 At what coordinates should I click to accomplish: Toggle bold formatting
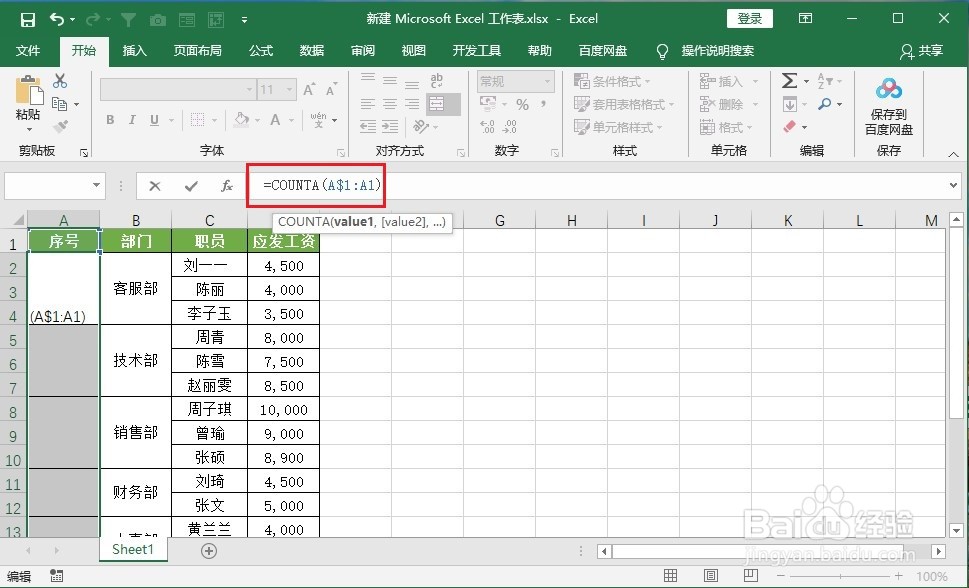(x=110, y=119)
